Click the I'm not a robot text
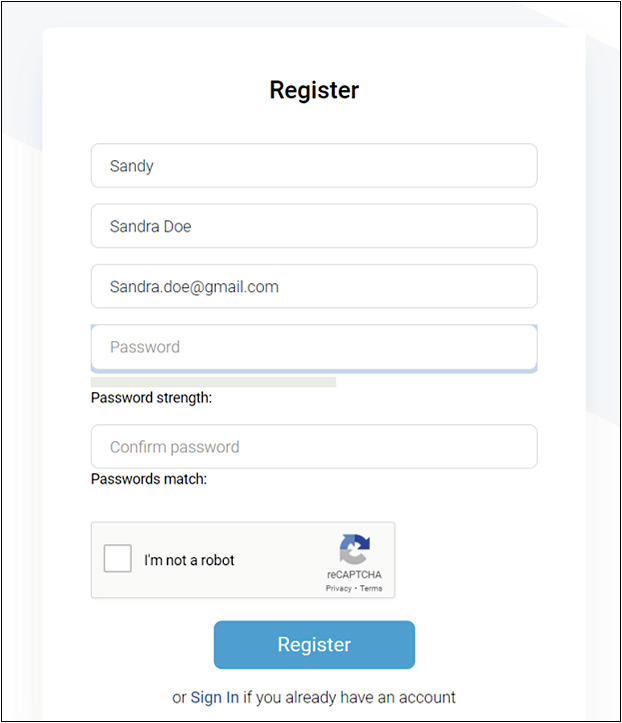This screenshot has height=723, width=622. (x=189, y=560)
